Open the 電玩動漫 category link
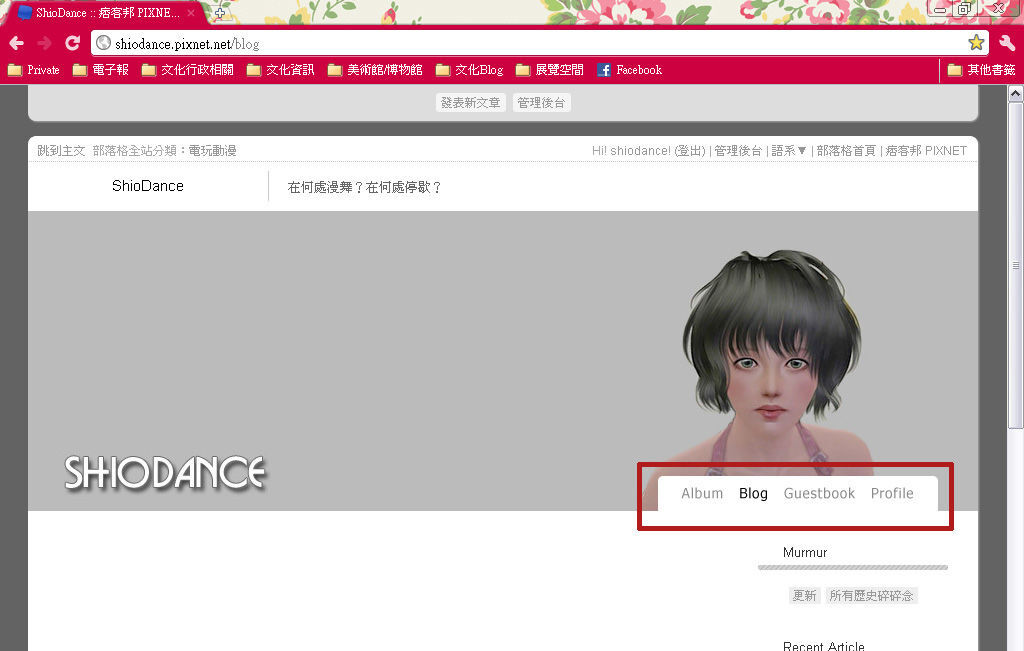The height and width of the screenshot is (651, 1024). tap(212, 151)
